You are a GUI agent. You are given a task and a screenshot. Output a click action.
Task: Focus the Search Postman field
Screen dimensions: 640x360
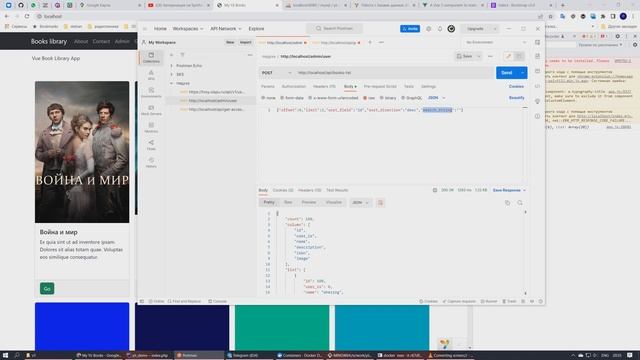pos(335,29)
